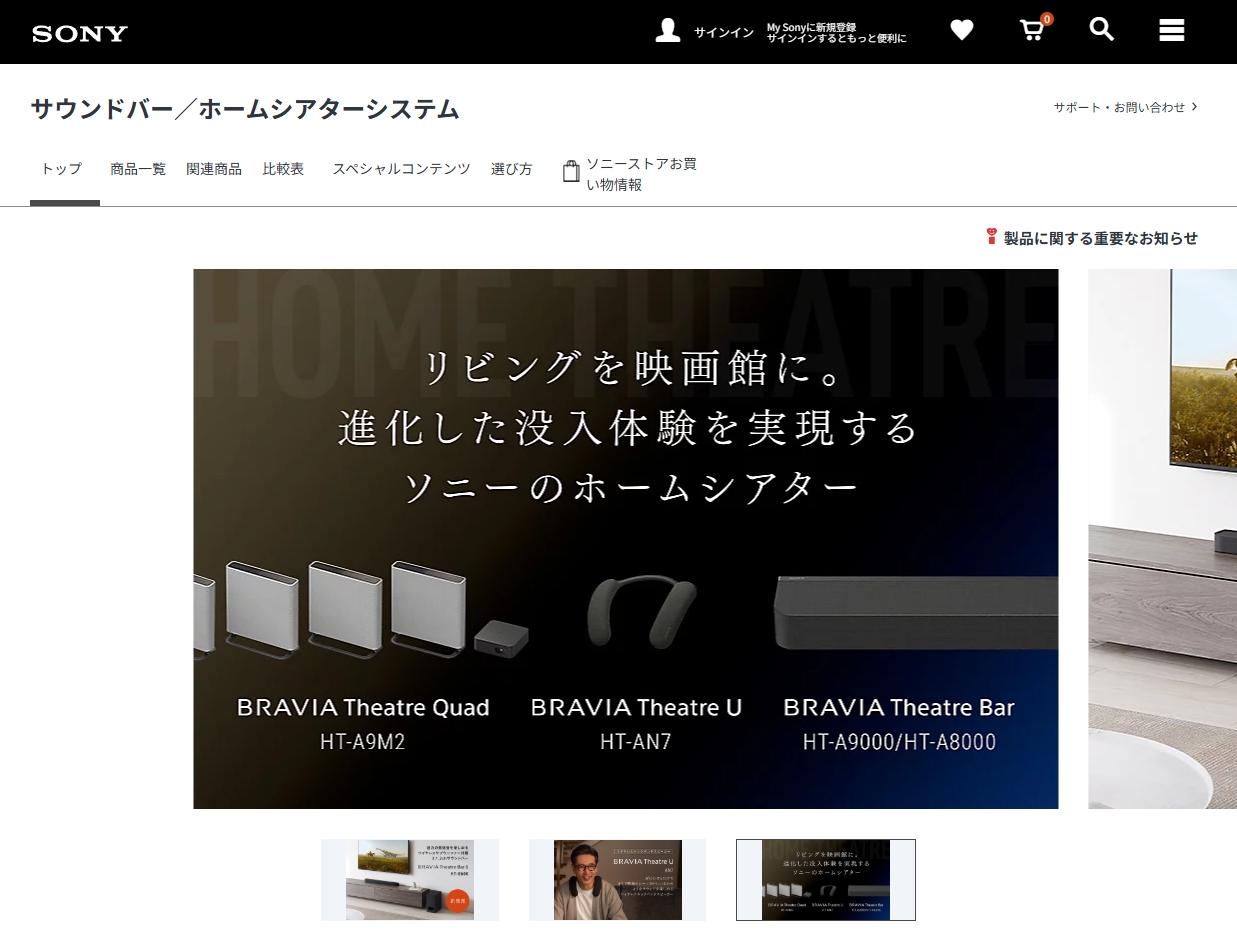
Task: Select the BRAVIA Theatre U interview thumbnail
Action: click(617, 880)
